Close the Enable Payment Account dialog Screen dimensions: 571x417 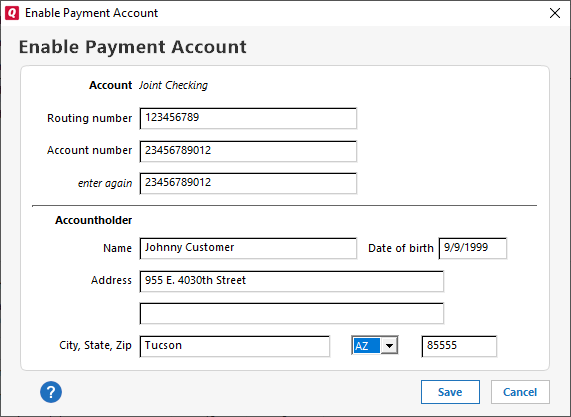click(555, 13)
